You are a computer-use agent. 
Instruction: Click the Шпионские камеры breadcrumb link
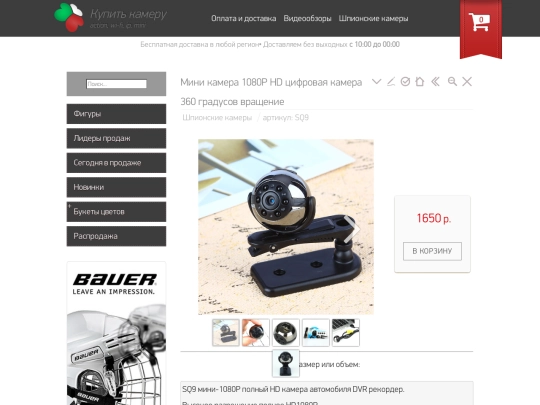217,118
